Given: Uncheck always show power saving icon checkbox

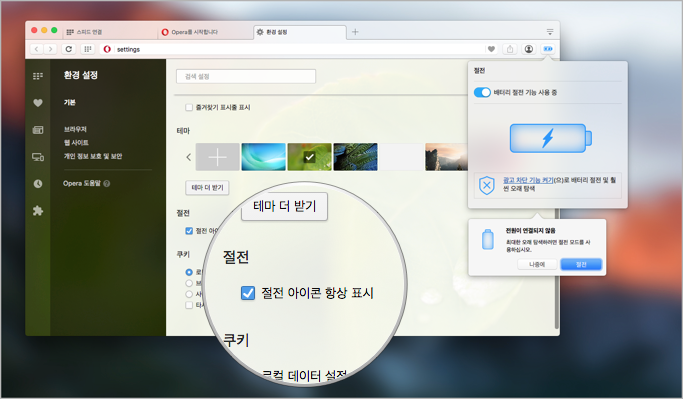Looking at the screenshot, I should [189, 231].
